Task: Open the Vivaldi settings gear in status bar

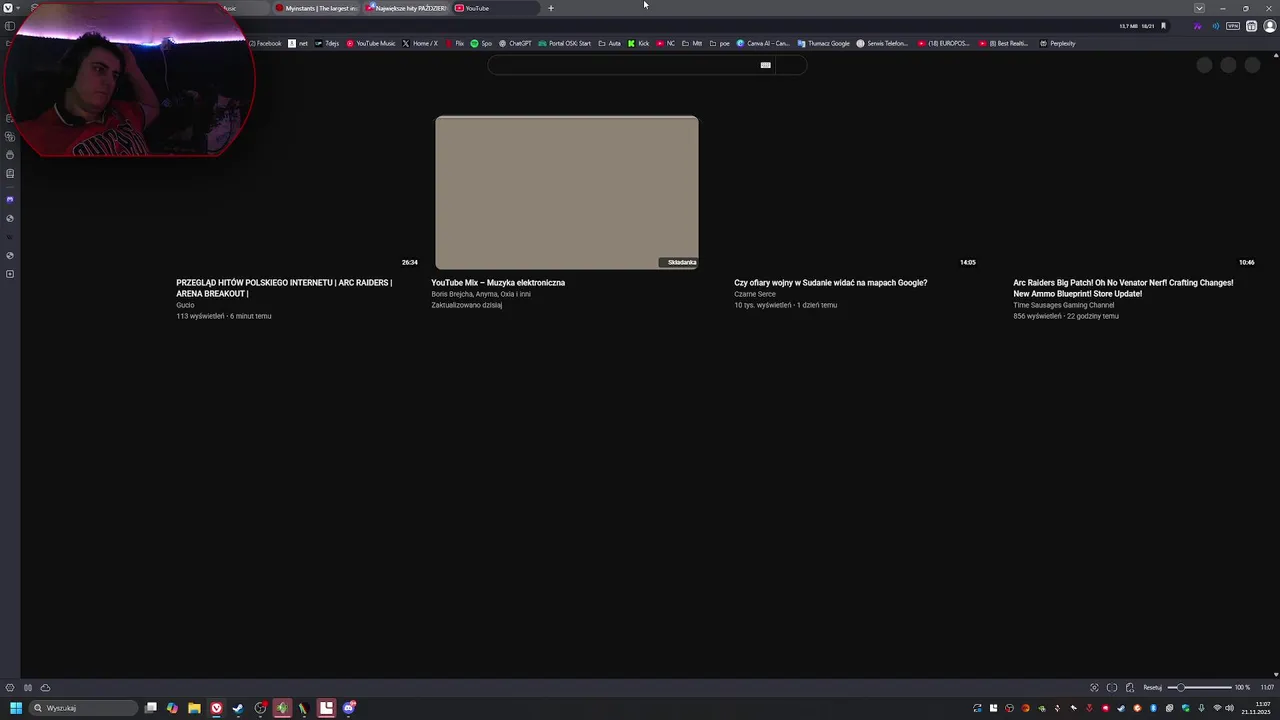Action: [10, 688]
